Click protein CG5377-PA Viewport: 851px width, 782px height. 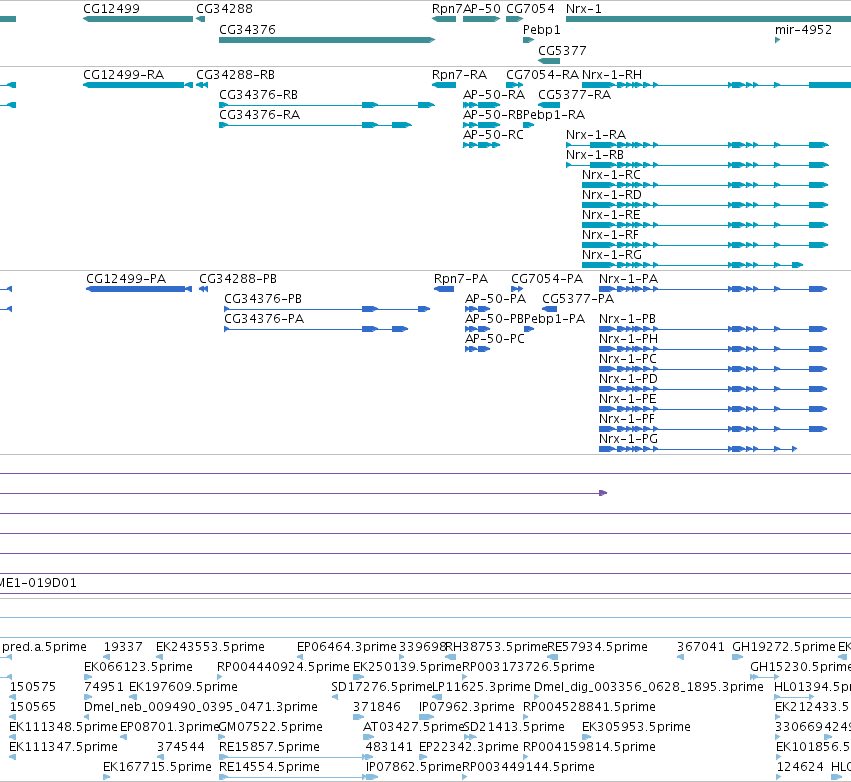click(550, 309)
